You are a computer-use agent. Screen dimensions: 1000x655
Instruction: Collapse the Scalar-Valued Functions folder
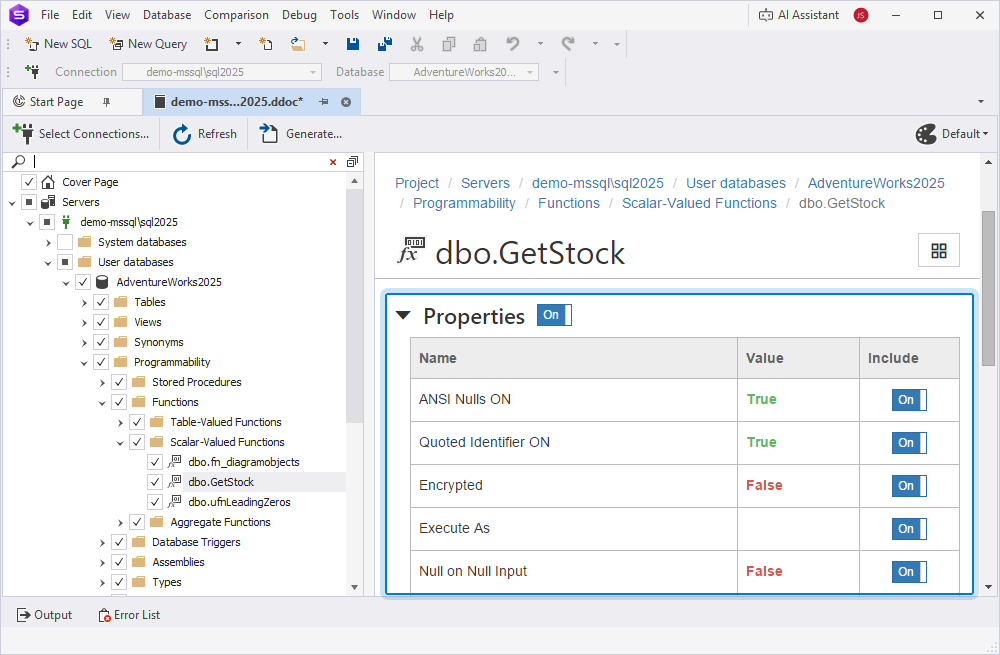click(120, 443)
